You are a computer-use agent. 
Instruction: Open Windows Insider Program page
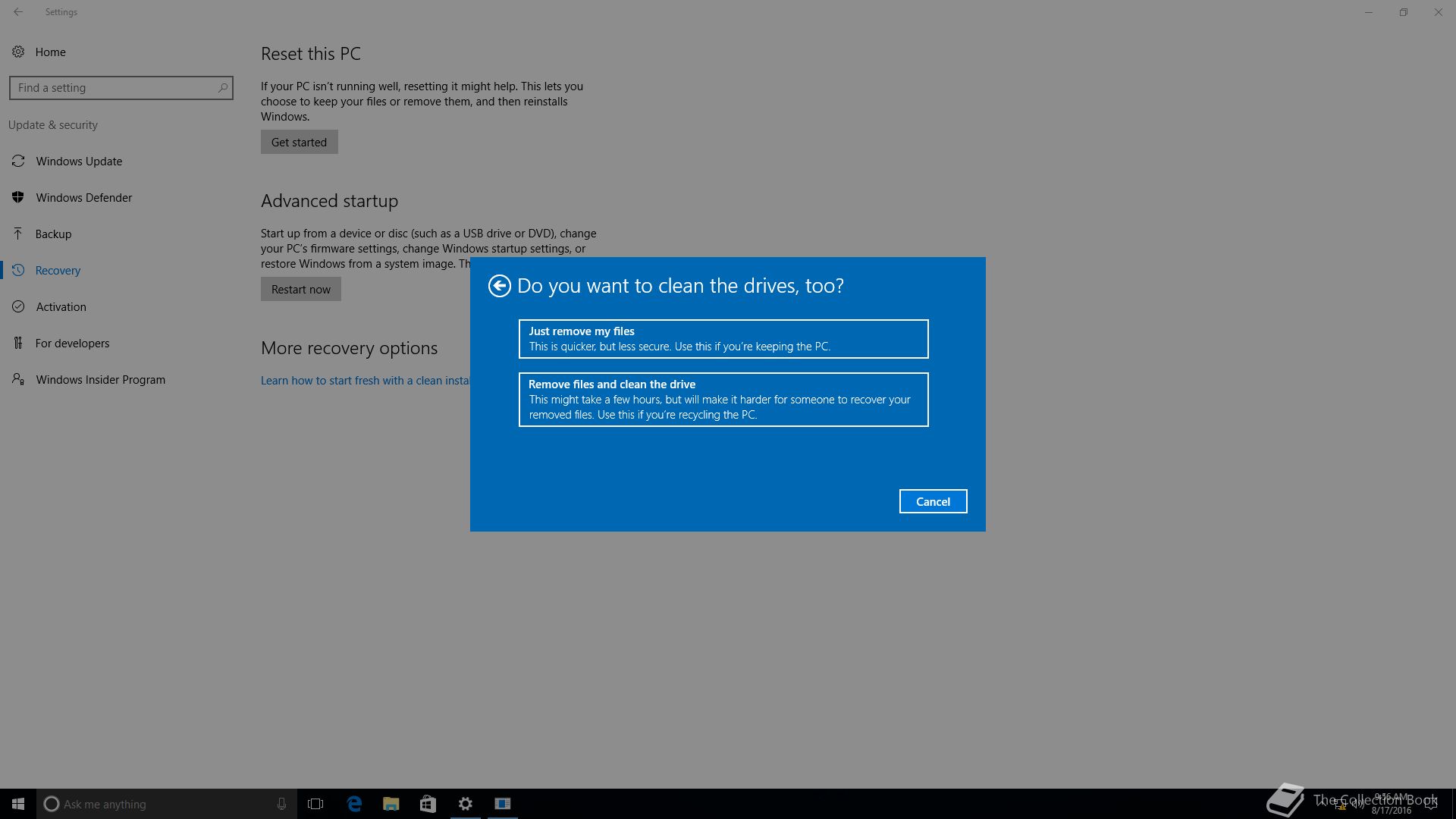[100, 380]
